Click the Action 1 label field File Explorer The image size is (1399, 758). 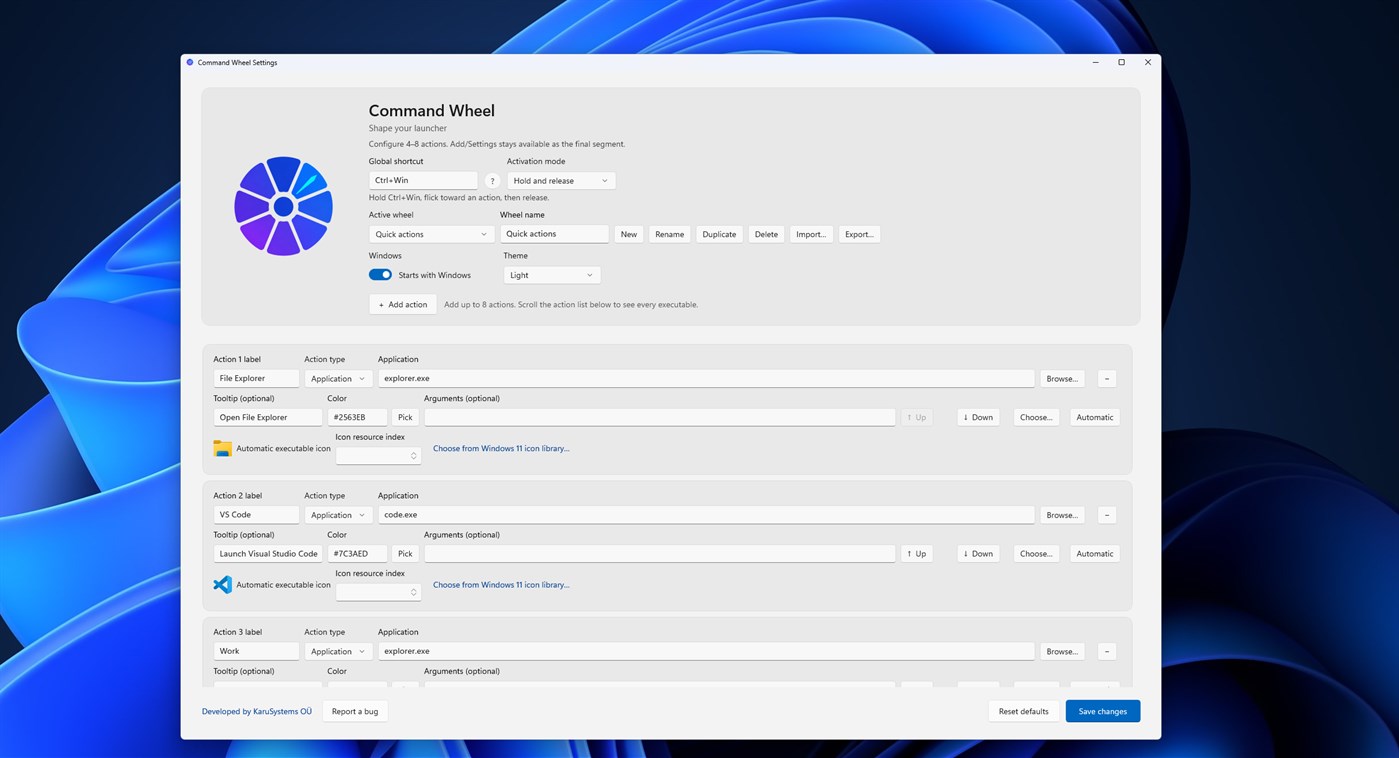256,378
